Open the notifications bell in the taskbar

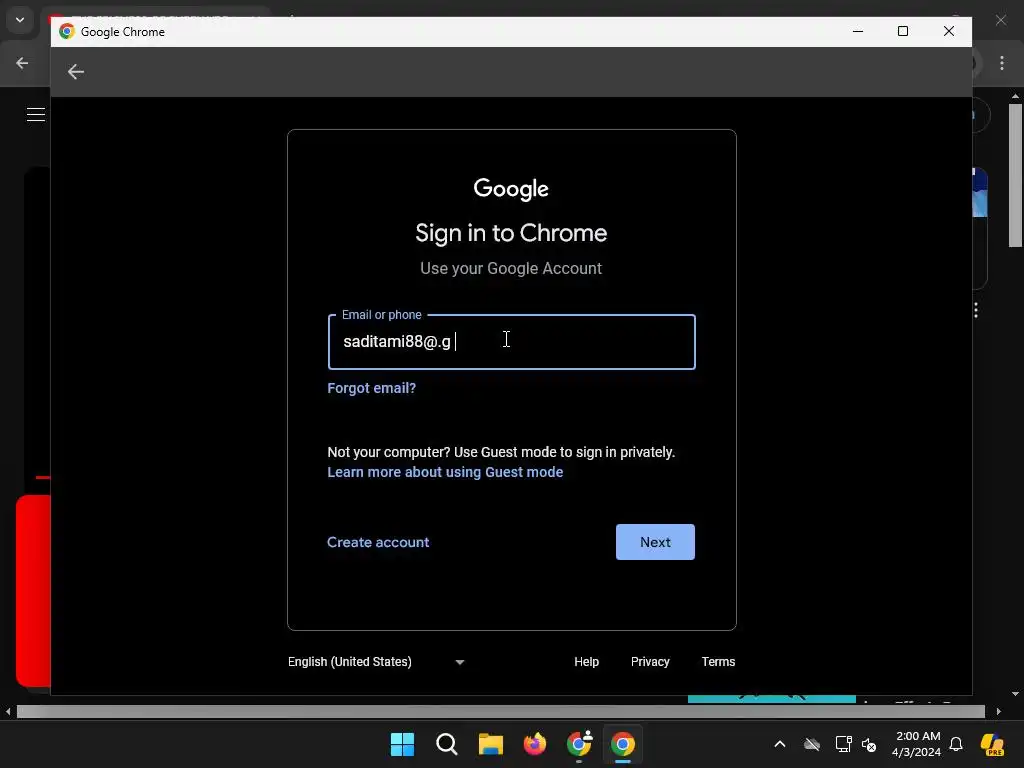956,744
